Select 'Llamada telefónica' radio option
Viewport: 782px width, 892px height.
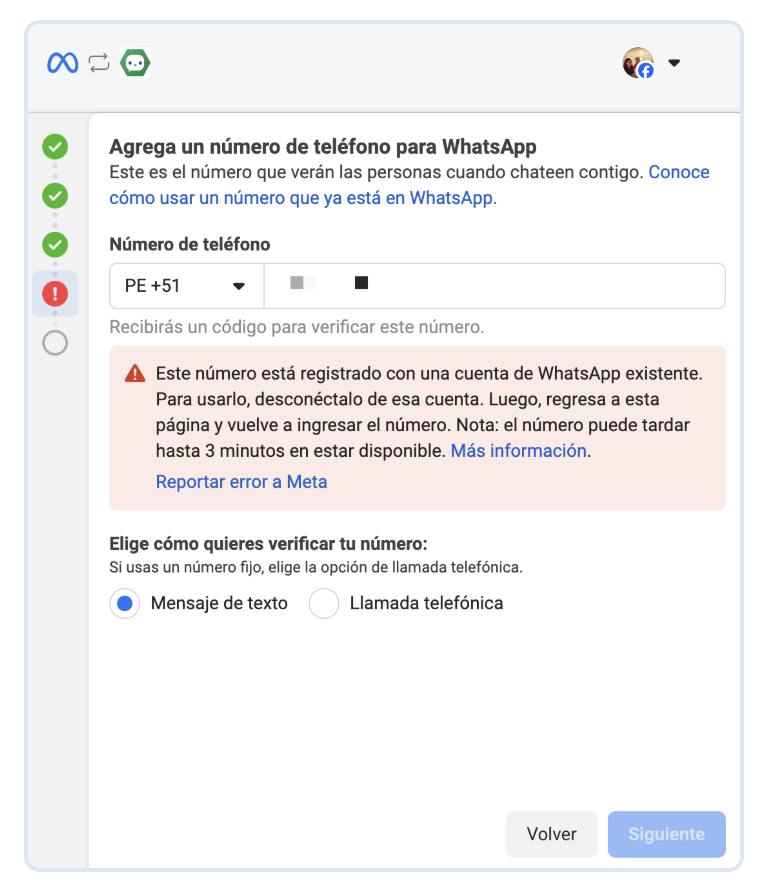324,603
